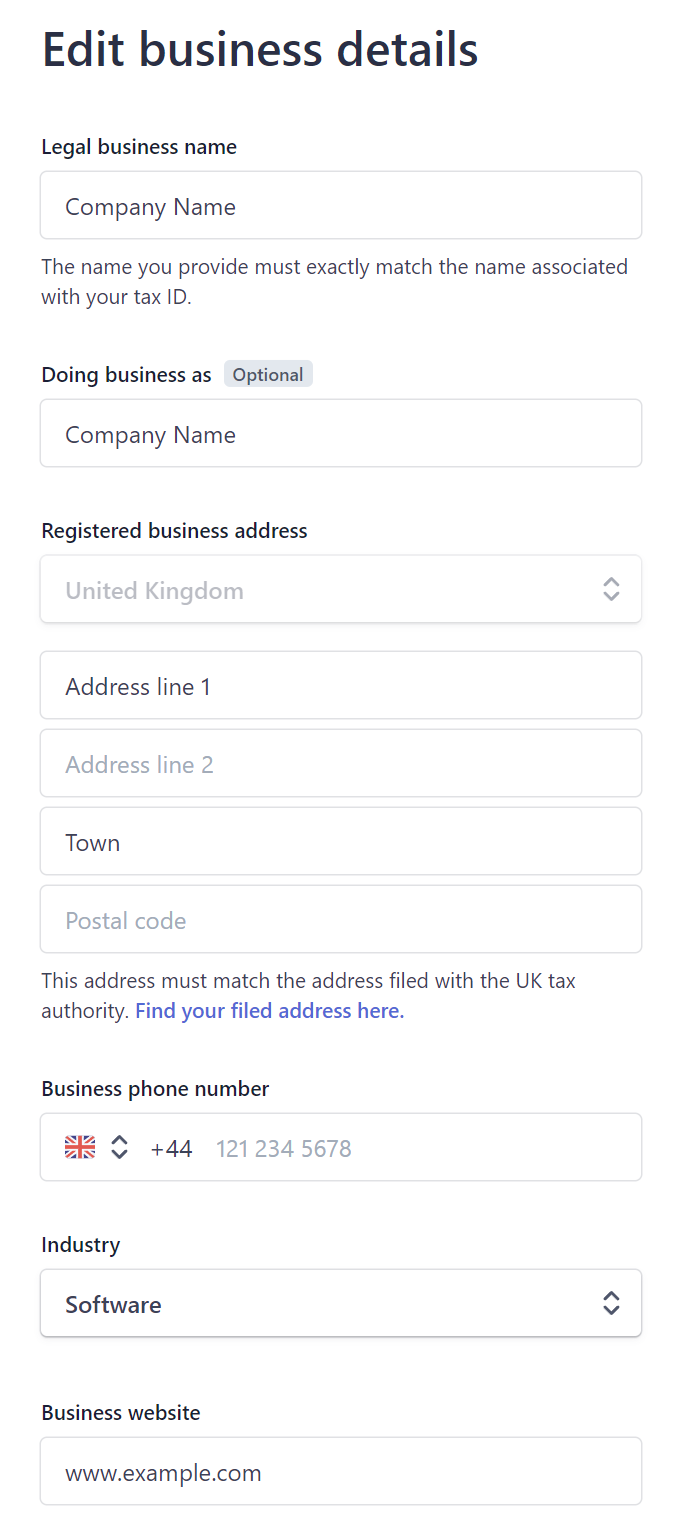The width and height of the screenshot is (675, 1516).
Task: Click the chevron arrows on United Kingdom dropdown
Action: pos(611,590)
